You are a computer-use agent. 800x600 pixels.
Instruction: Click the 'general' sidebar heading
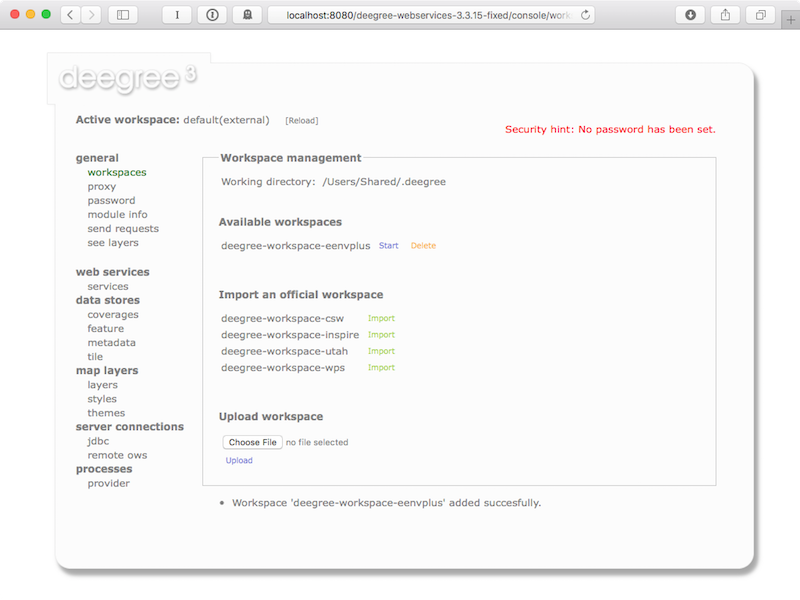pos(97,158)
